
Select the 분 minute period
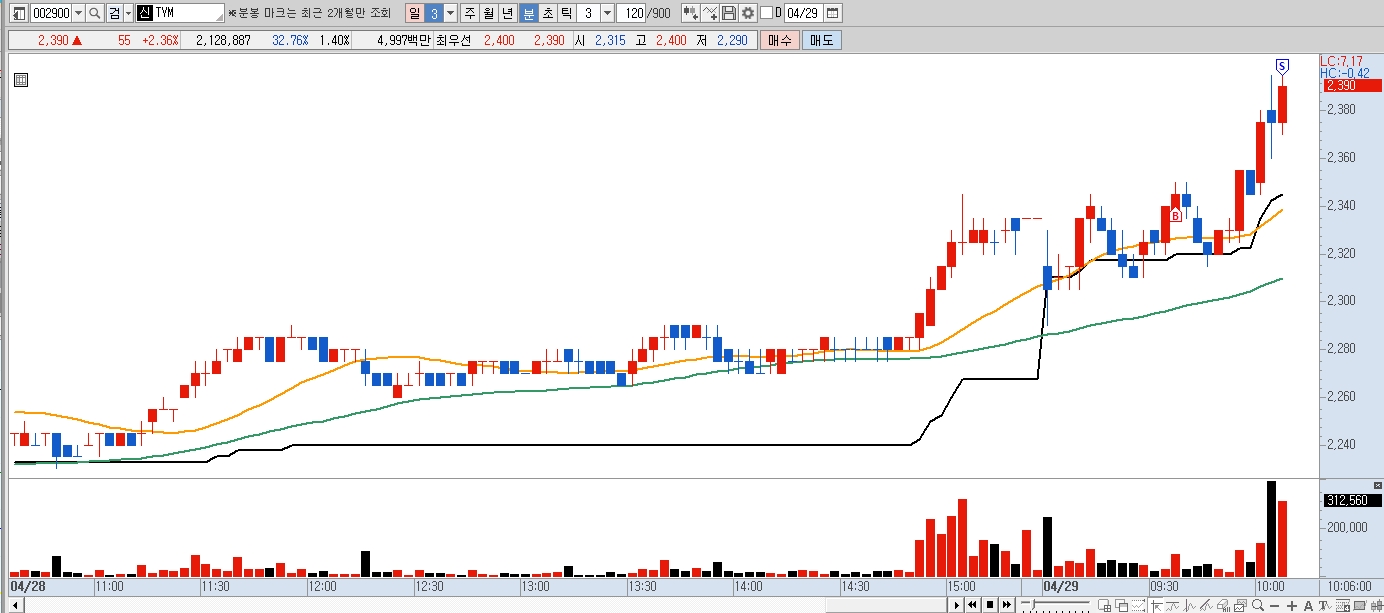click(528, 13)
